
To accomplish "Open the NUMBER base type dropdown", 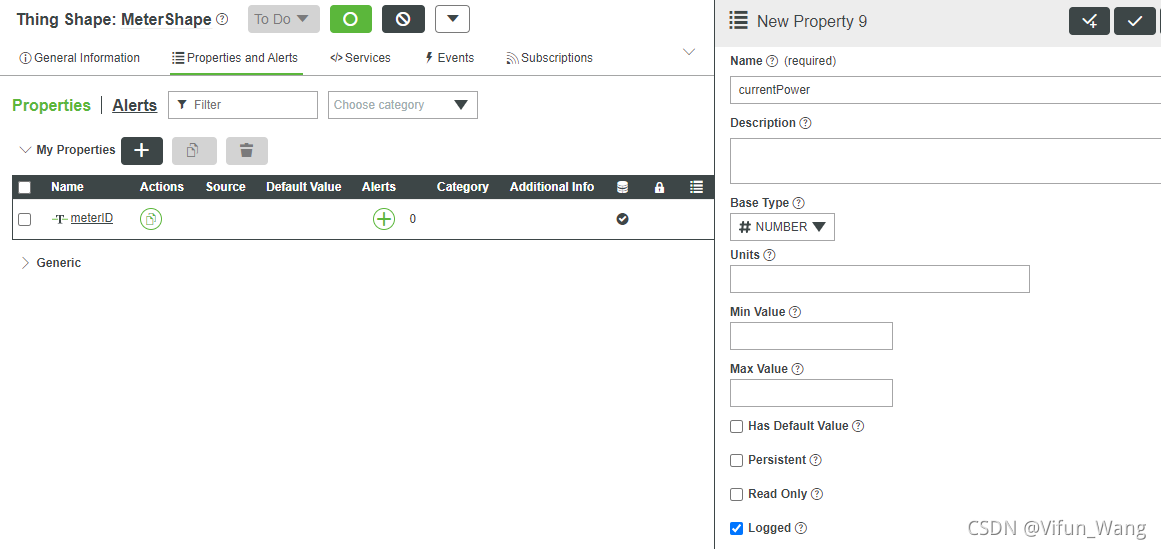I will pyautogui.click(x=782, y=227).
